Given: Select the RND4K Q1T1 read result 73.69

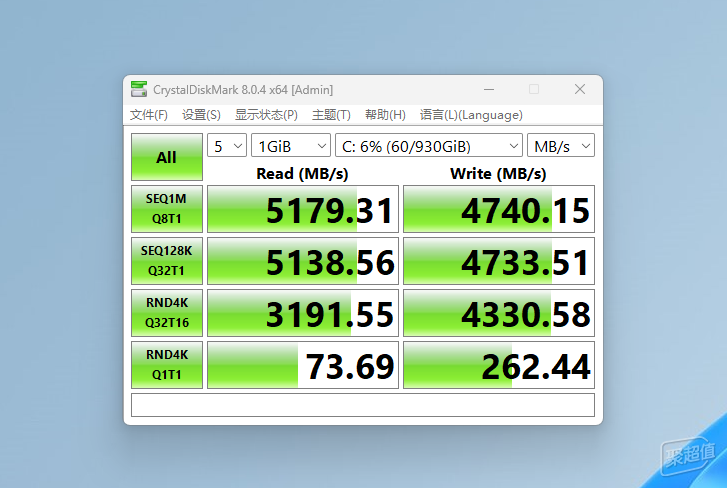Looking at the screenshot, I should 303,365.
